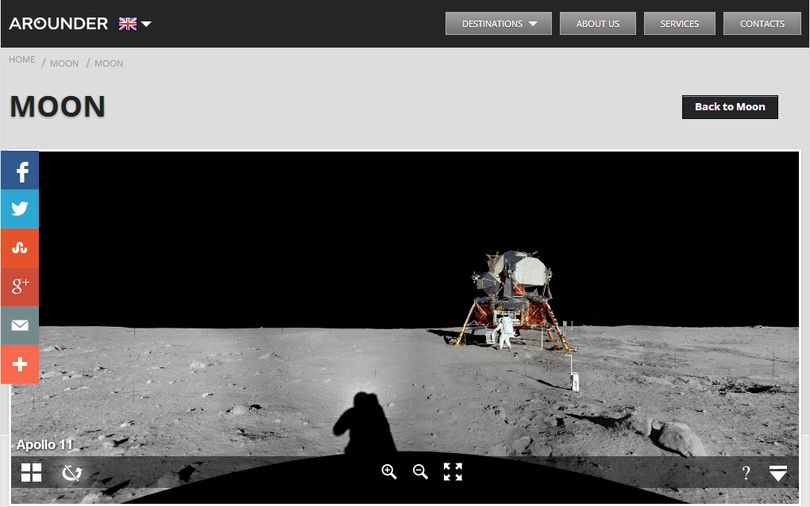Screen dimensions: 810x507
Task: Click the Arounder logo
Action: [x=58, y=24]
